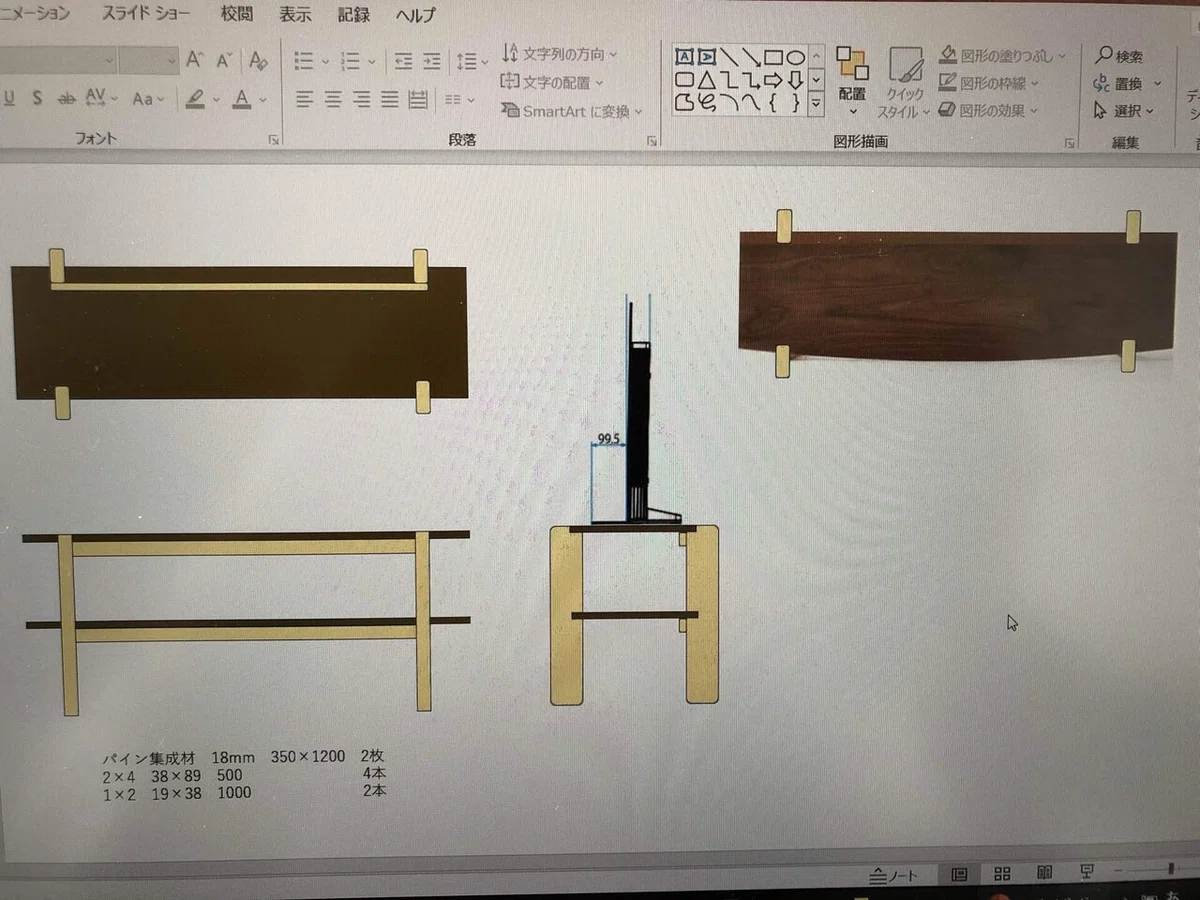Viewport: 1200px width, 900px height.
Task: Select the straight line shape
Action: point(729,57)
